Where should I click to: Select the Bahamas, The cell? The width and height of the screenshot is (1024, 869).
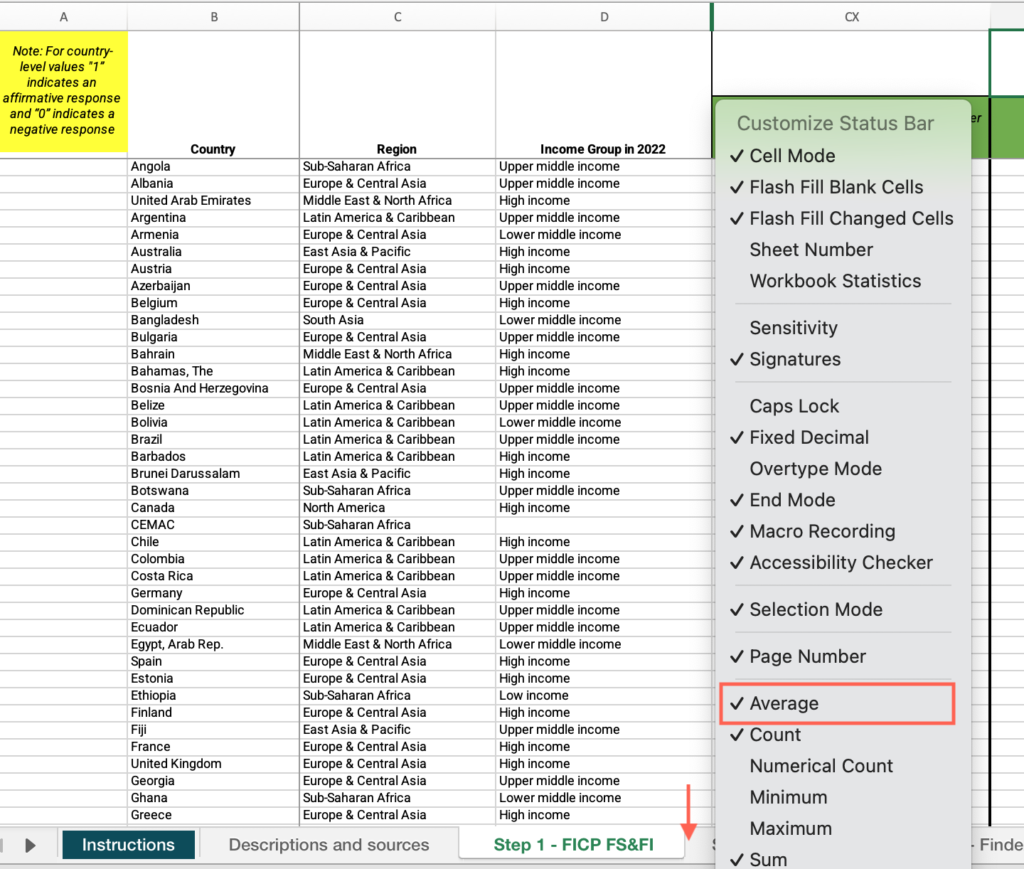coord(214,371)
